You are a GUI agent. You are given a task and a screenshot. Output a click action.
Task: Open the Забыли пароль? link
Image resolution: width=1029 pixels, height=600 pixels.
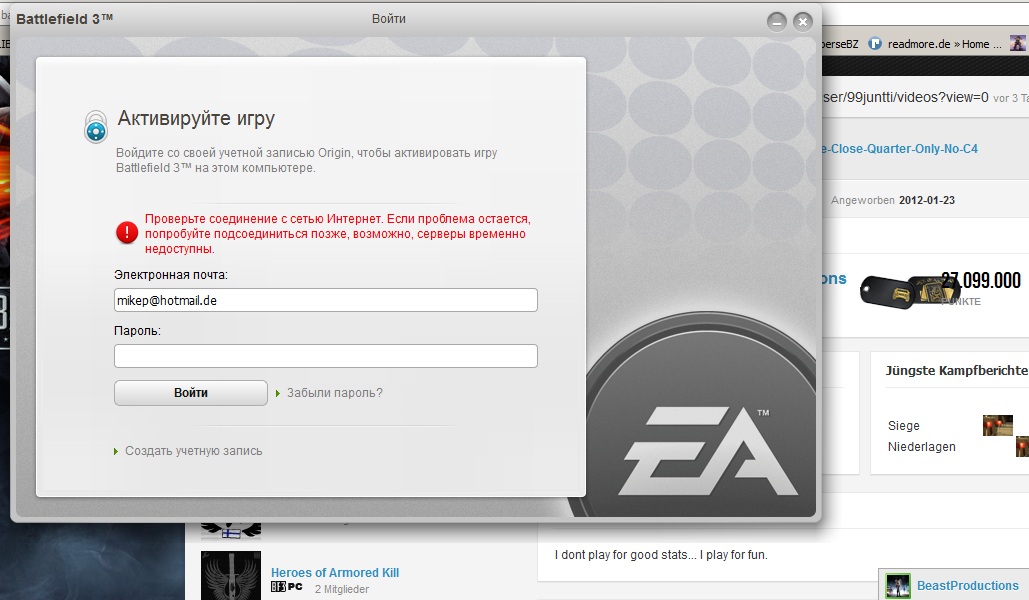click(334, 393)
